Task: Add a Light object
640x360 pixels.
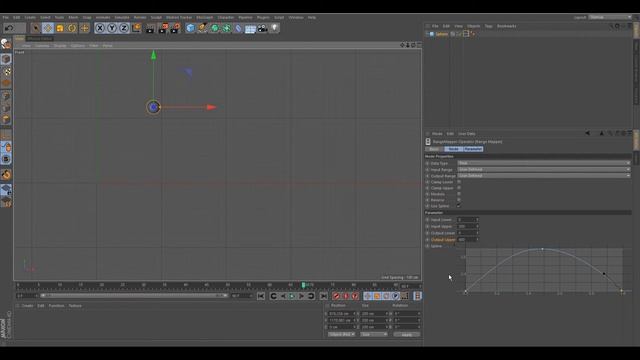Action: [x=275, y=28]
